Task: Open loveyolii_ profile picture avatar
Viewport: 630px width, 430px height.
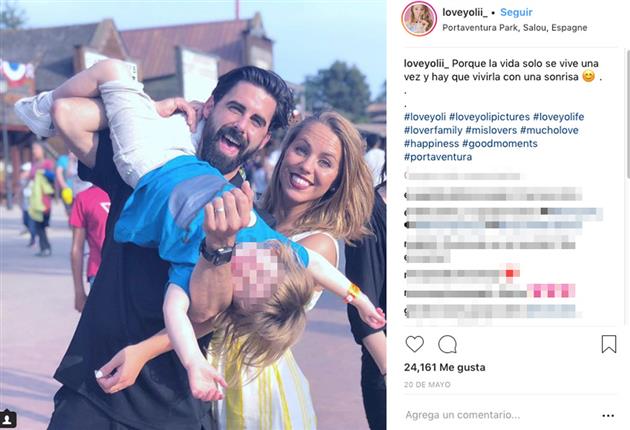Action: 419,18
